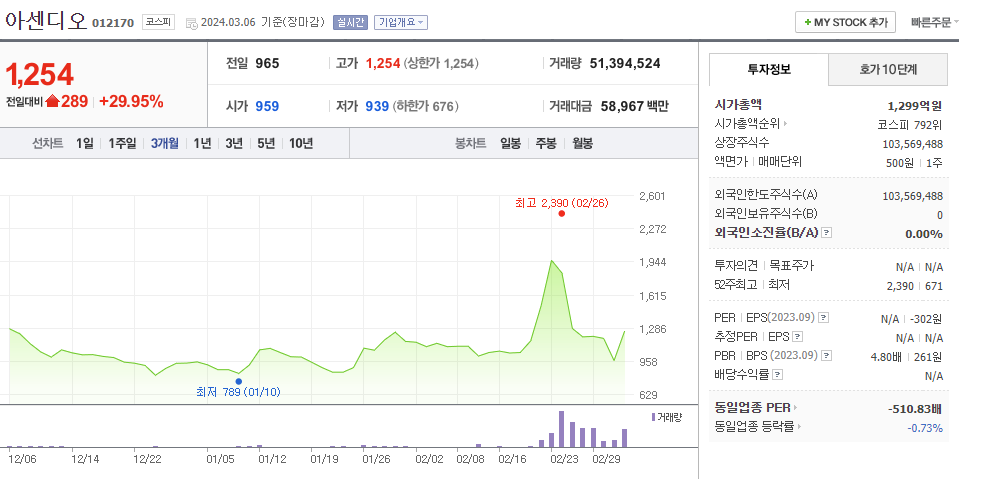Select the 3개월 line chart period
The height and width of the screenshot is (479, 983).
click(x=165, y=143)
